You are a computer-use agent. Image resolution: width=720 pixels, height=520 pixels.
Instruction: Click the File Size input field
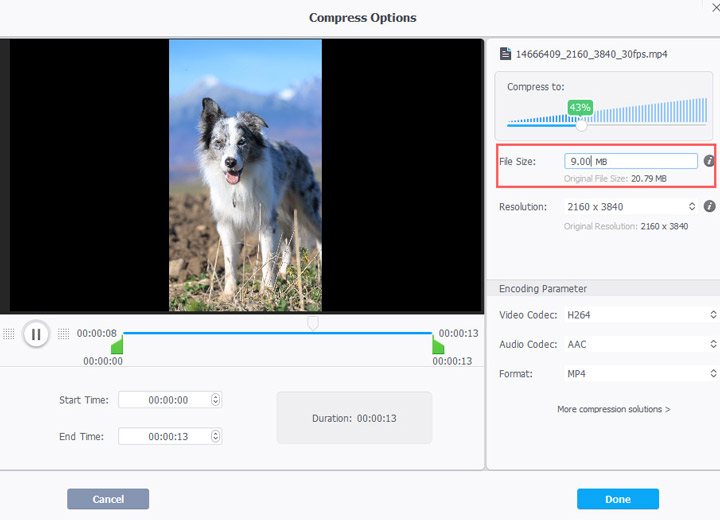click(631, 161)
